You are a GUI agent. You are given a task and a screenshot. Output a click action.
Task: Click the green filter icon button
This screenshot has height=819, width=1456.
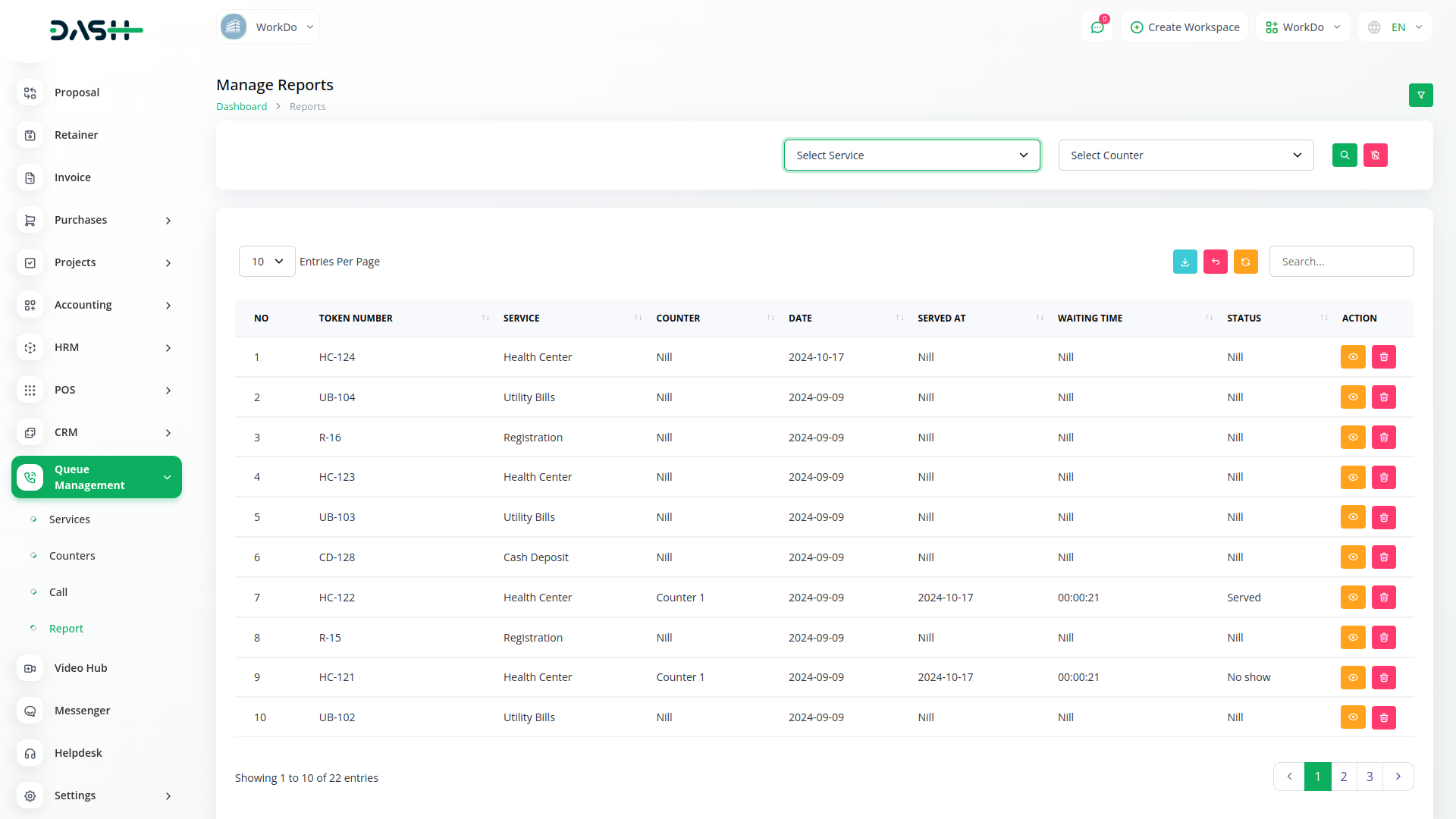1420,95
